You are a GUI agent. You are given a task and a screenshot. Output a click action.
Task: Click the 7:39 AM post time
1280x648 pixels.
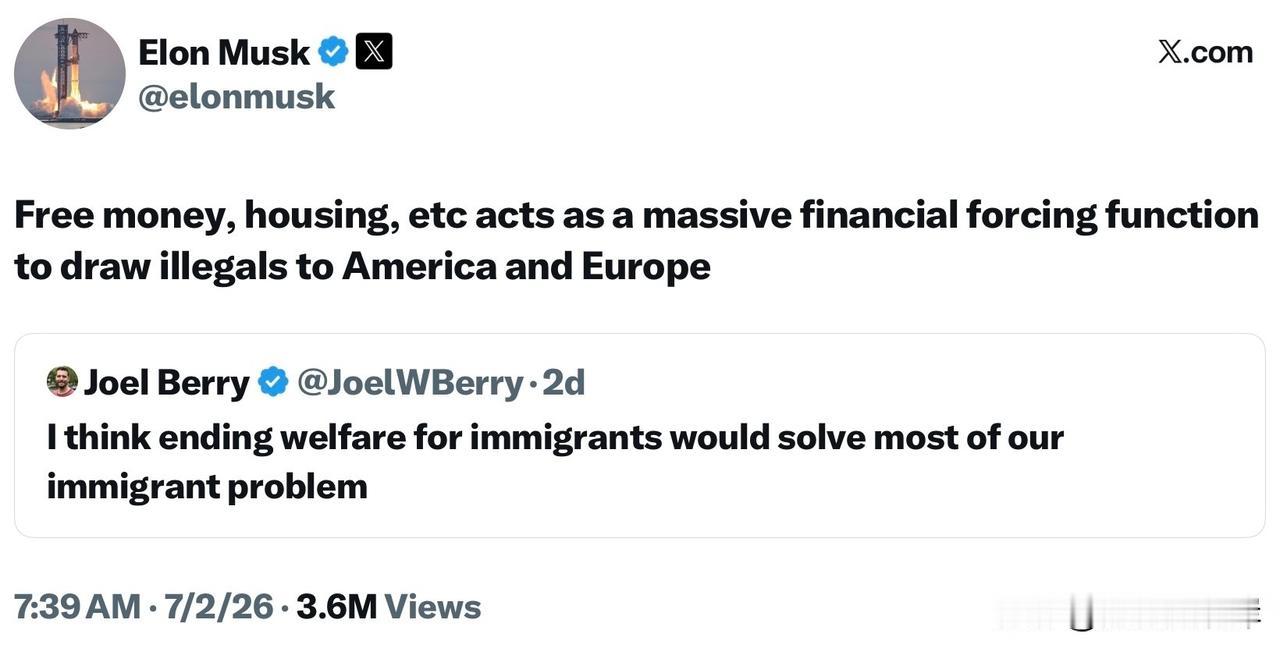[x=77, y=606]
